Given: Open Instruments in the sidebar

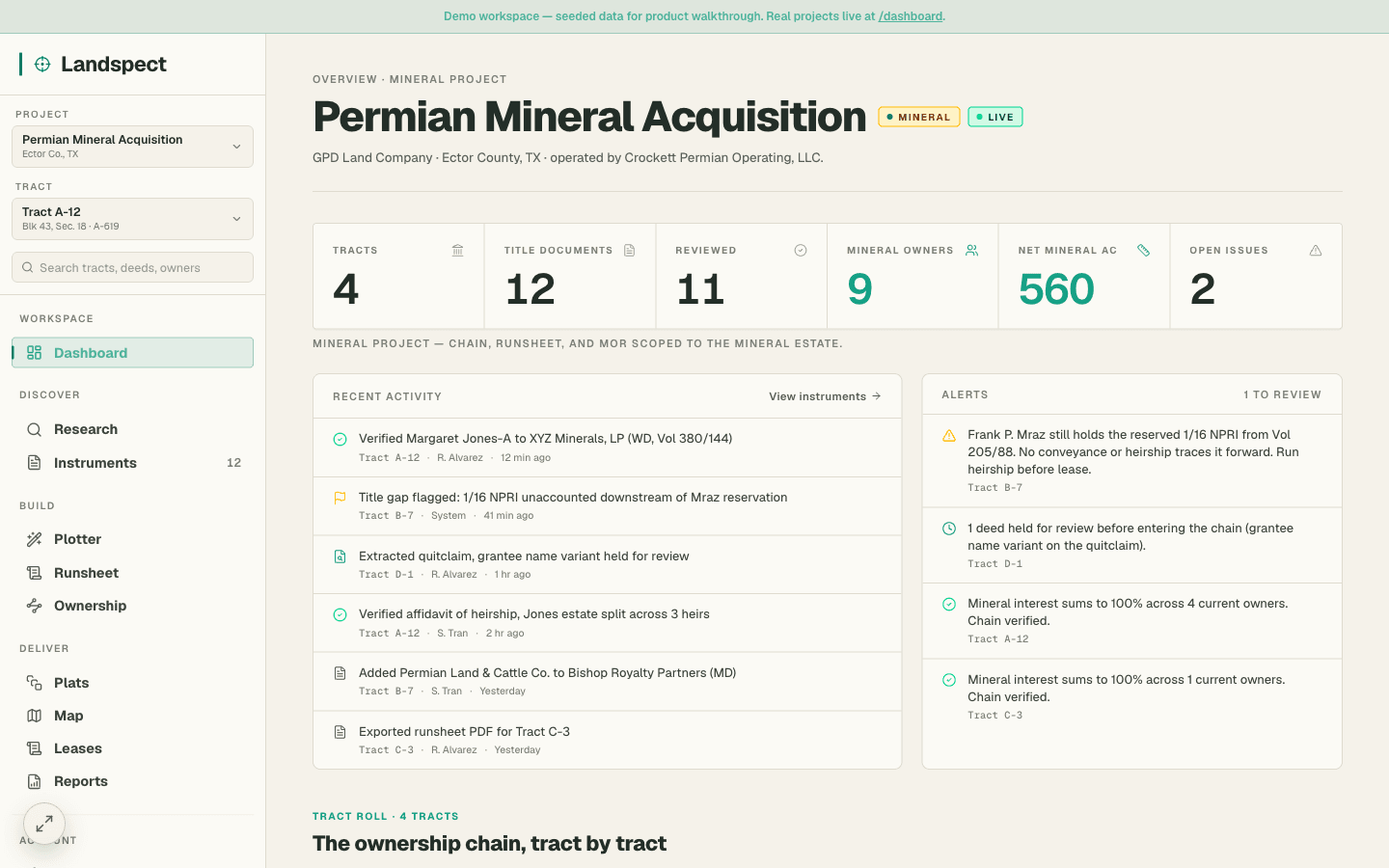Looking at the screenshot, I should point(132,463).
